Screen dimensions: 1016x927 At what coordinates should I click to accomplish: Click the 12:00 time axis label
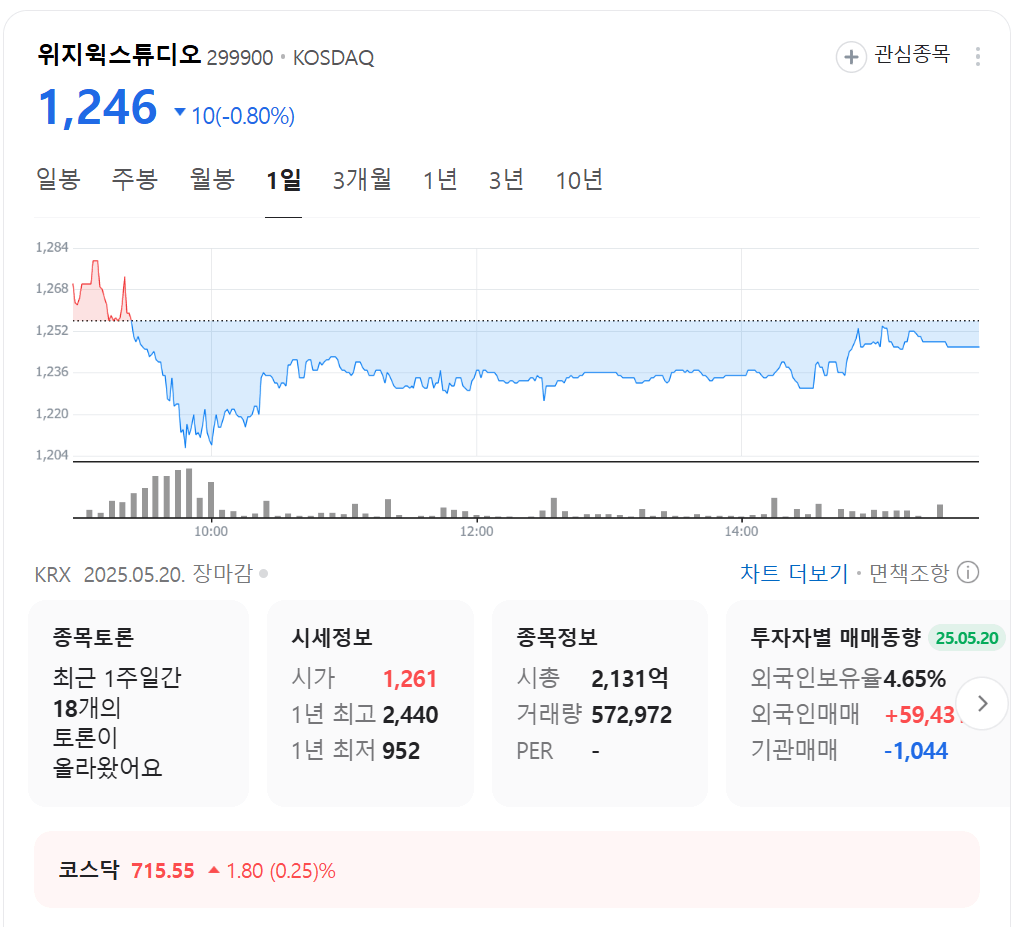click(x=476, y=531)
